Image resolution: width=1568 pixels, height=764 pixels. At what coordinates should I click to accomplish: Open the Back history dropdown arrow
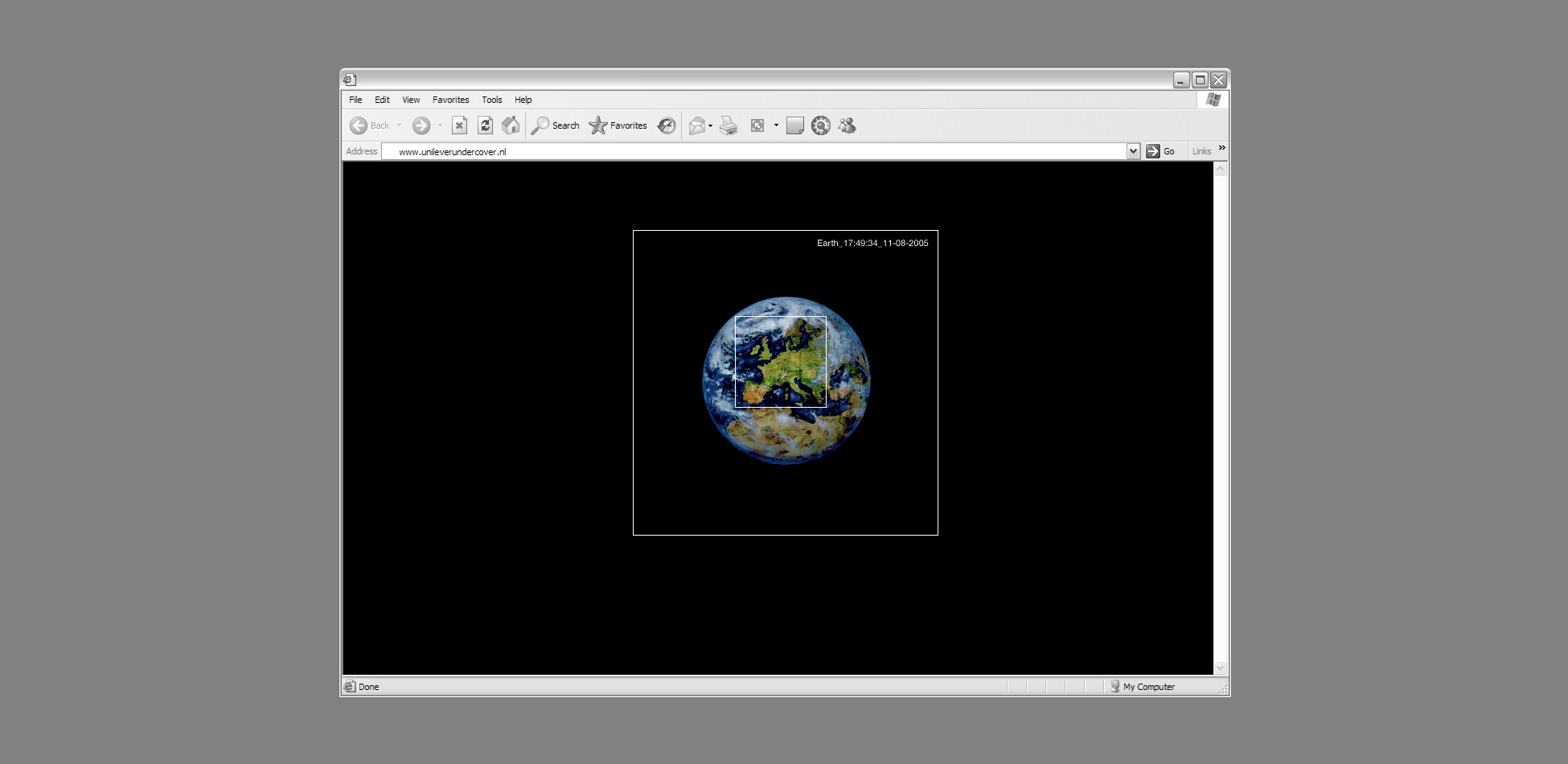coord(399,125)
